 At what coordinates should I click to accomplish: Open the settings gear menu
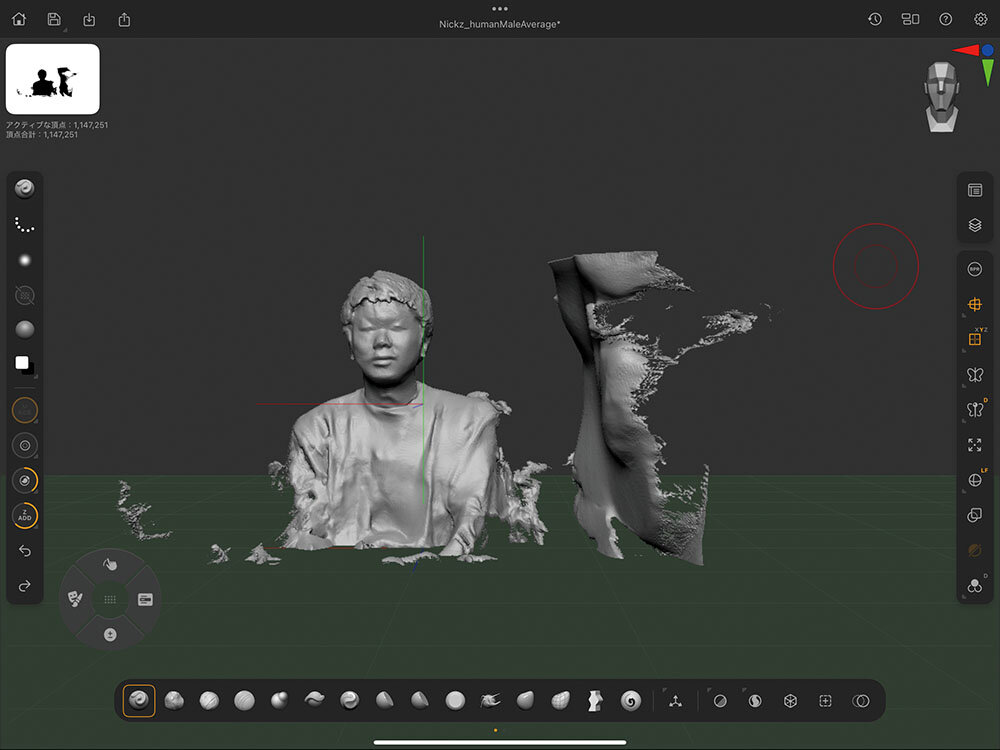[x=980, y=19]
